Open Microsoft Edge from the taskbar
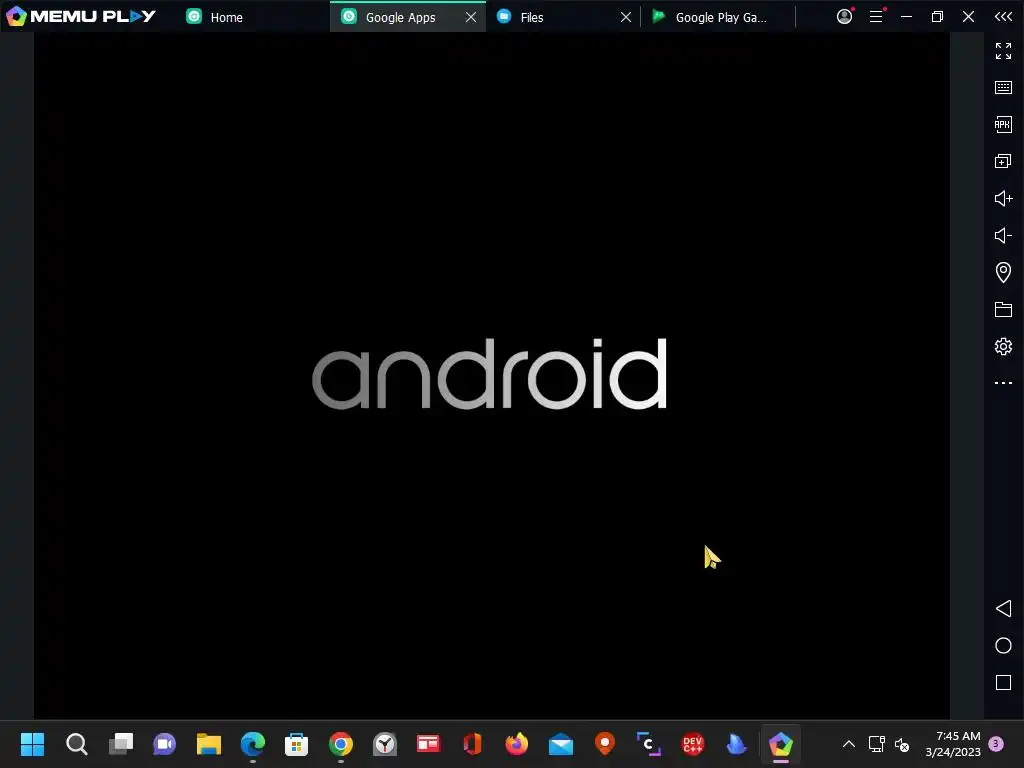The height and width of the screenshot is (768, 1024). [253, 744]
